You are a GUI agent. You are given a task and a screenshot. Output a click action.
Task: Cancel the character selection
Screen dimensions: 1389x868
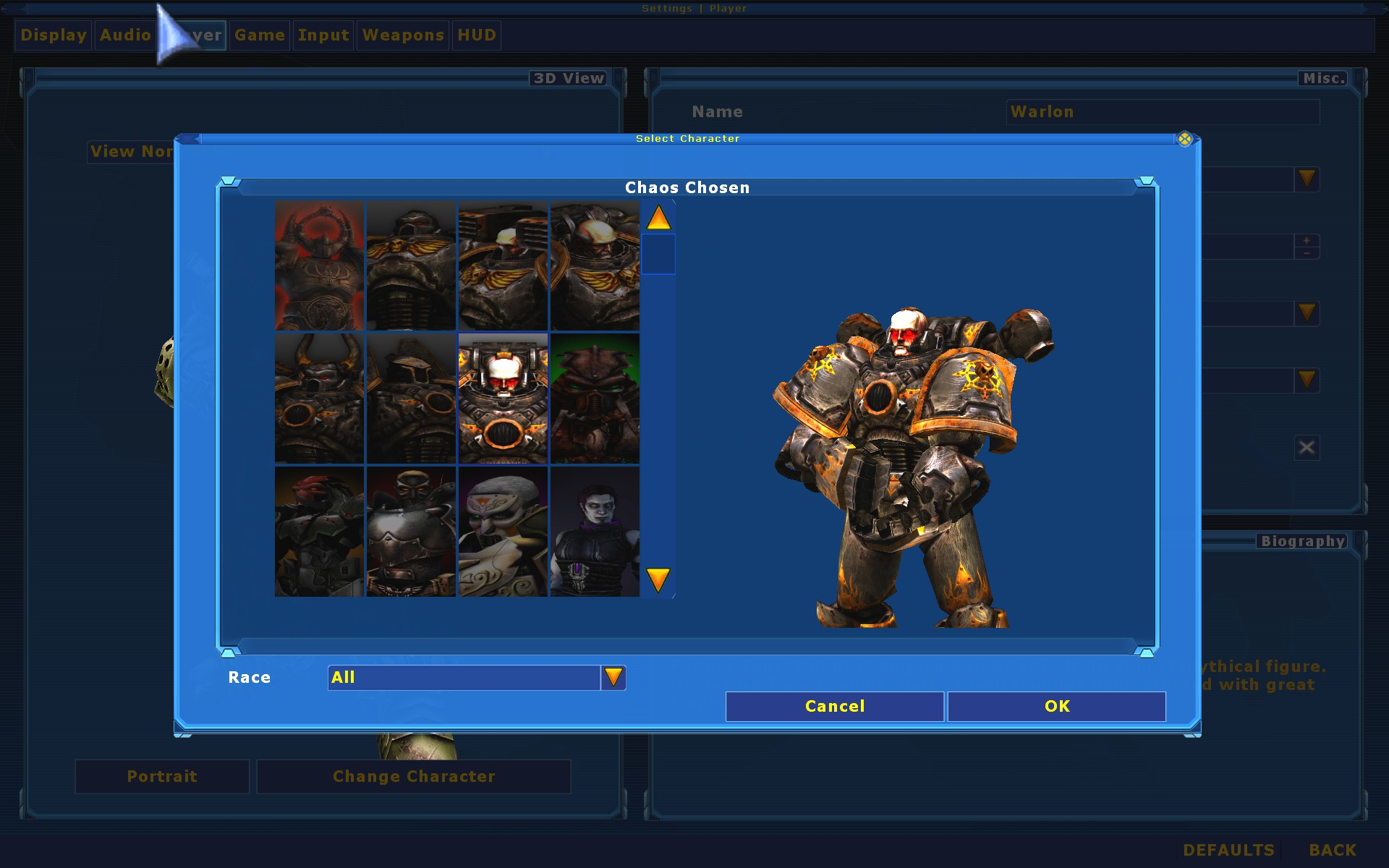click(x=833, y=706)
